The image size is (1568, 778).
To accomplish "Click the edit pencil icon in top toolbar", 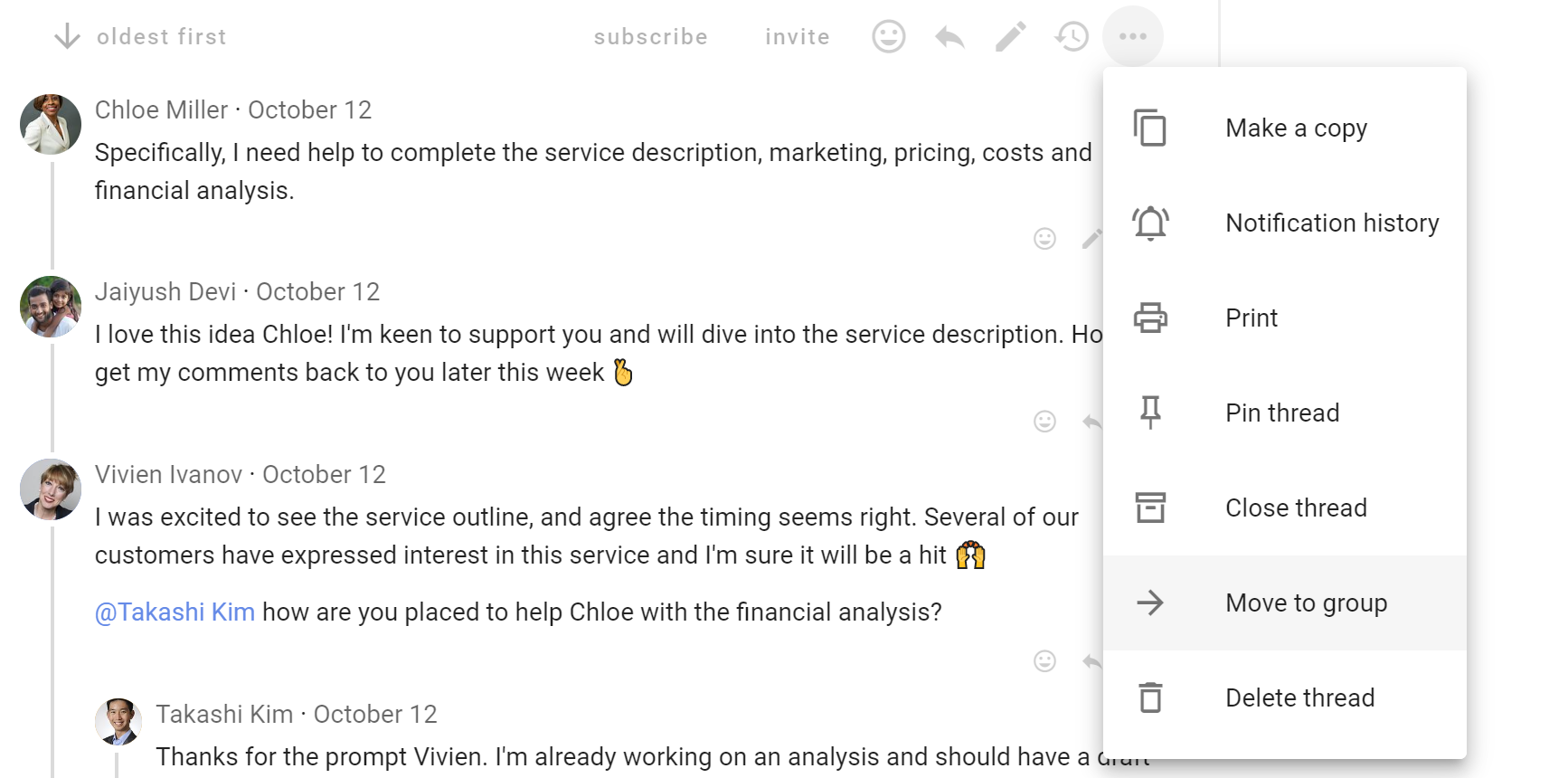I will (x=1010, y=37).
